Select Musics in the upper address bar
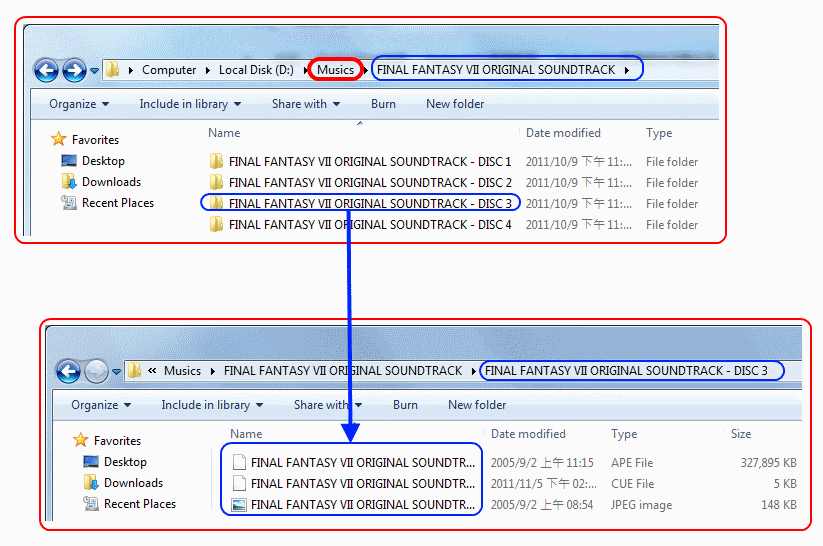Screen dimensions: 823x546 (335, 70)
